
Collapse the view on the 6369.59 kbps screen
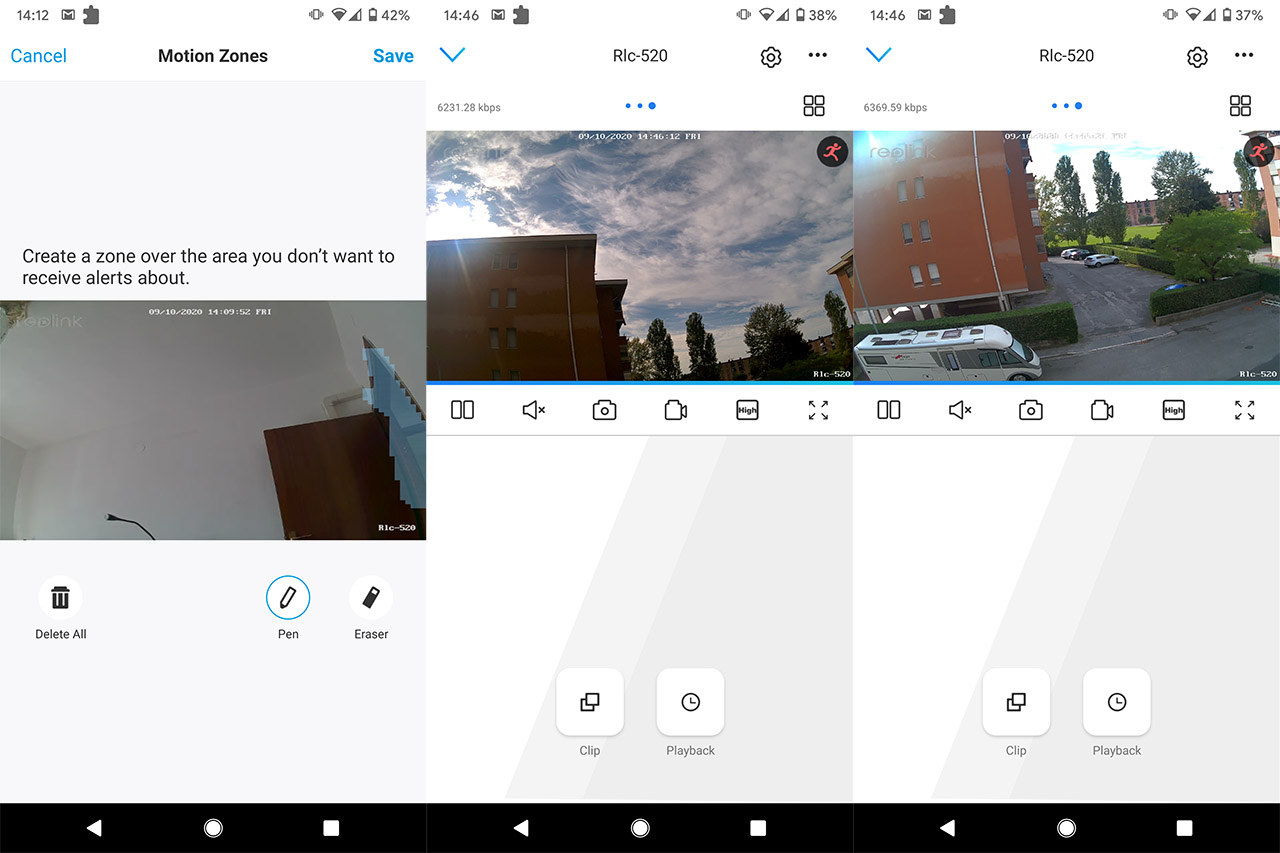pos(879,55)
